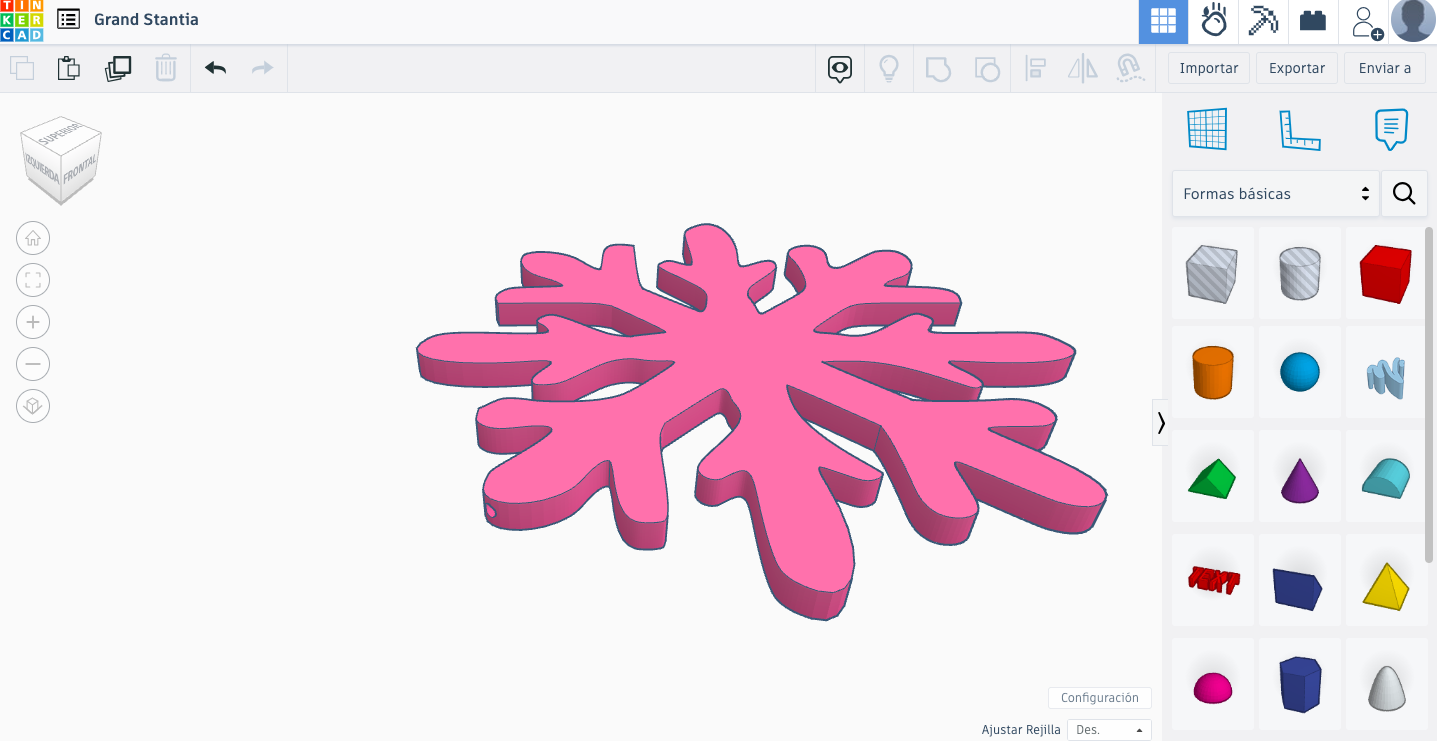The image size is (1437, 741).
Task: Toggle the Notes panel icon
Action: pos(1390,128)
